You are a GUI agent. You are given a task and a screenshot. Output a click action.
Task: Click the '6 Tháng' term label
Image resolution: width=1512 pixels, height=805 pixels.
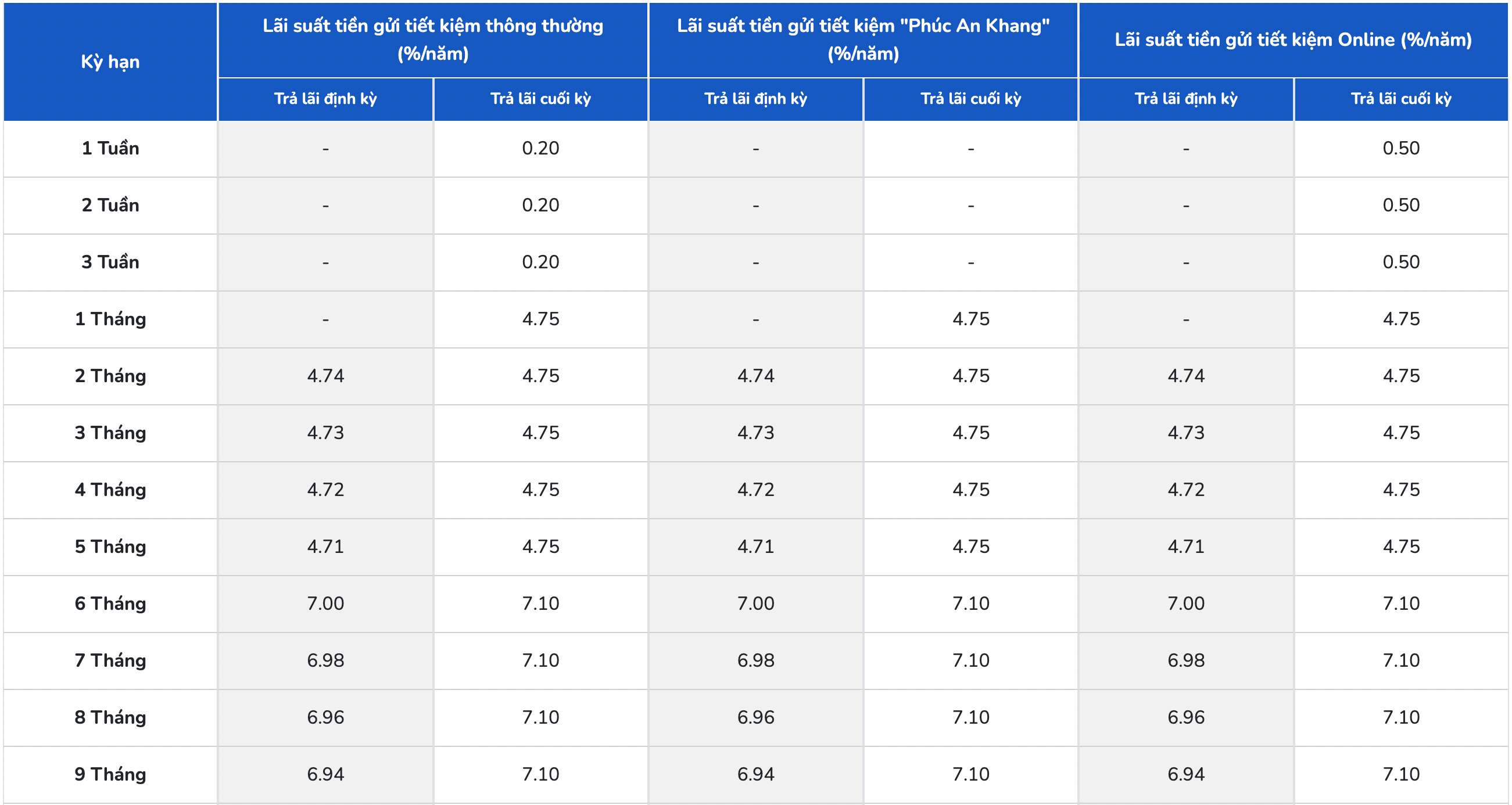(x=110, y=603)
